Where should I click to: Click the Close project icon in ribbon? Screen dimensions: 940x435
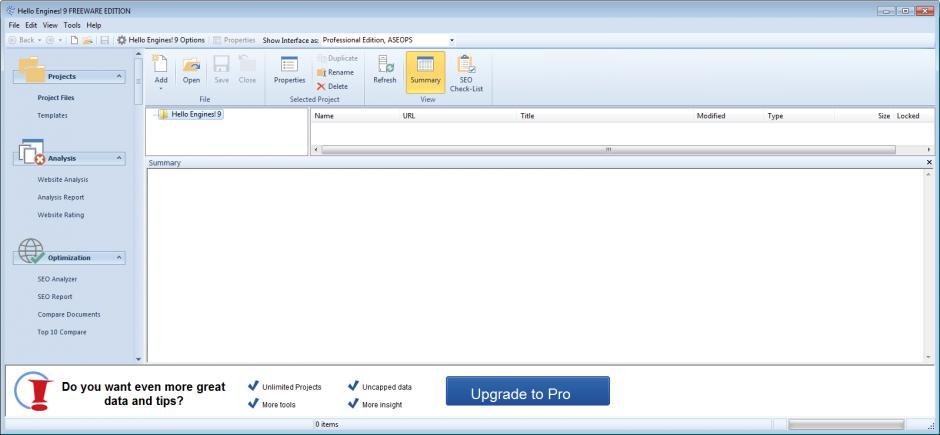[x=247, y=70]
